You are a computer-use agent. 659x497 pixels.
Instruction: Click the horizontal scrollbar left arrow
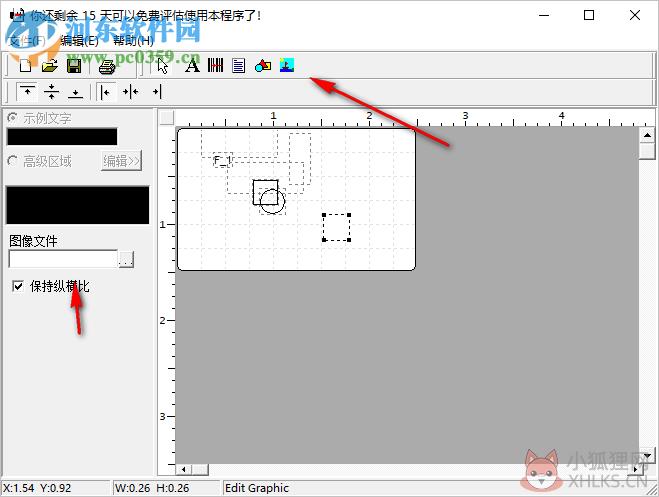tap(183, 469)
